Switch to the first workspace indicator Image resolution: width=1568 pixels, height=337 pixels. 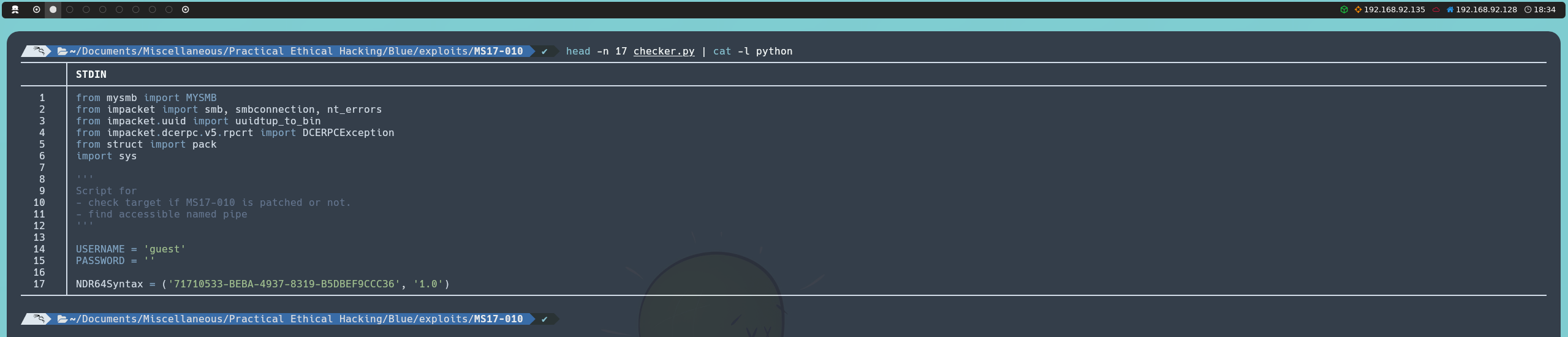click(x=37, y=9)
